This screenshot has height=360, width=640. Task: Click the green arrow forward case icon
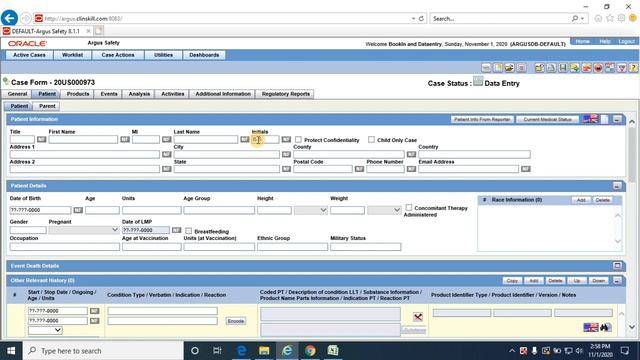point(575,68)
